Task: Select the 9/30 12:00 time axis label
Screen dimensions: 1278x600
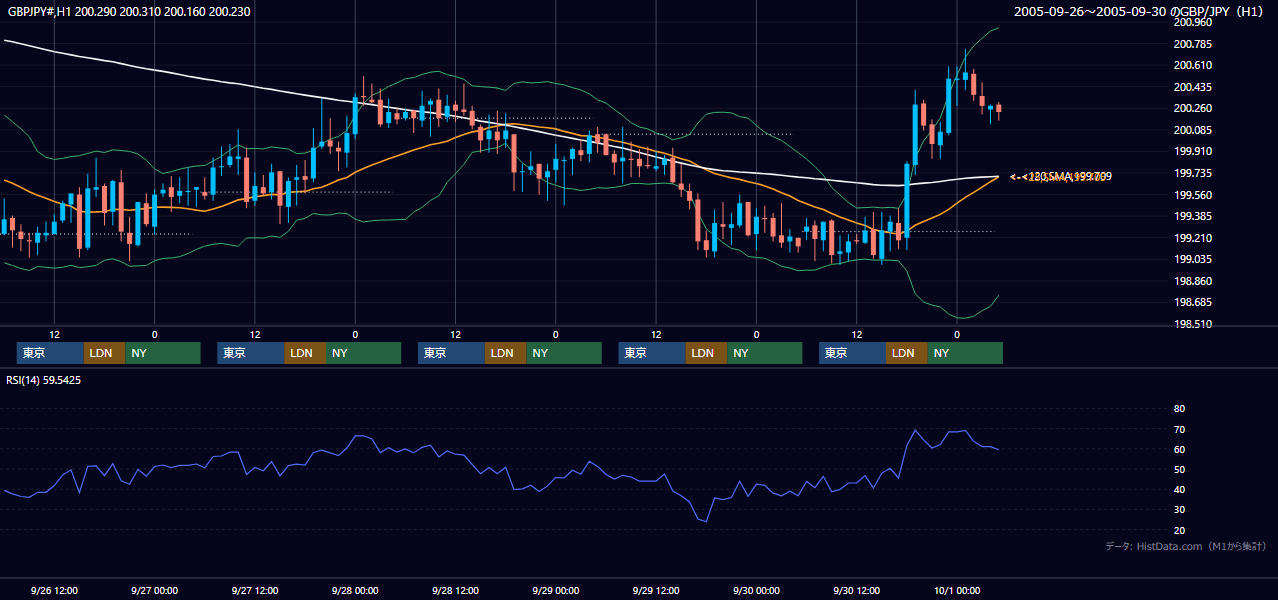Action: pyautogui.click(x=856, y=591)
